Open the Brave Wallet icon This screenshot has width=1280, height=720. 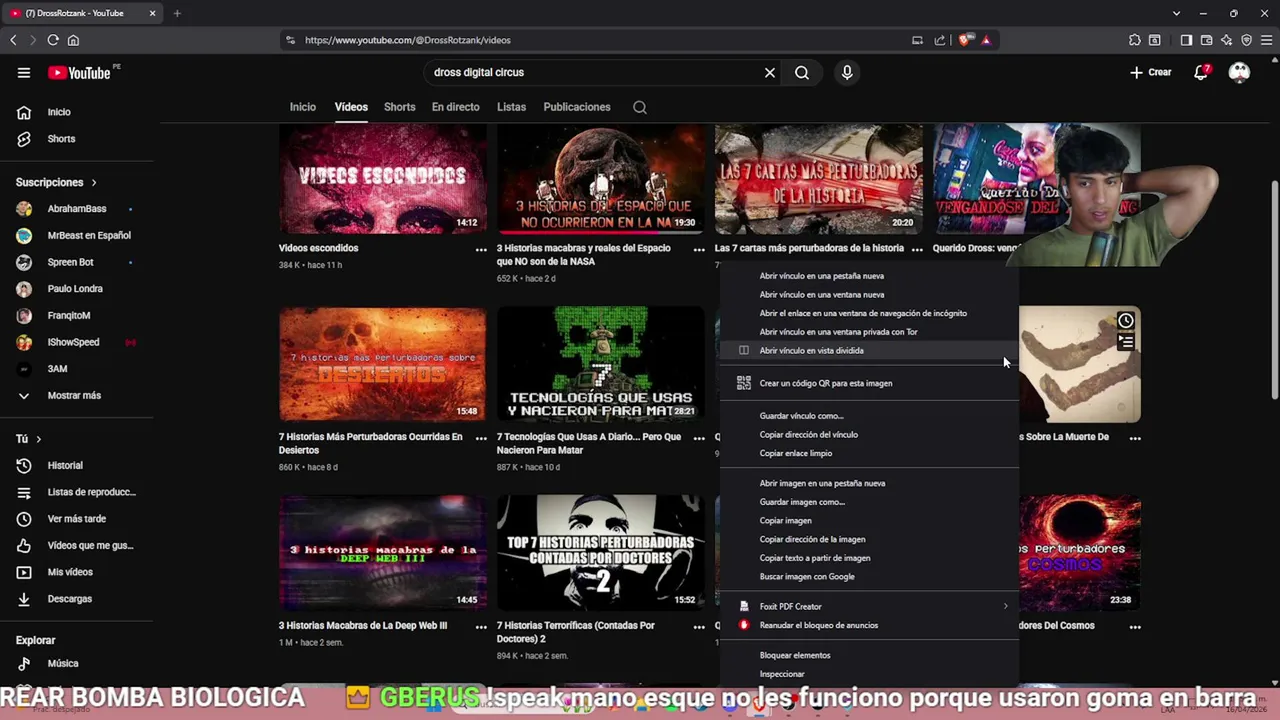[x=1206, y=40]
